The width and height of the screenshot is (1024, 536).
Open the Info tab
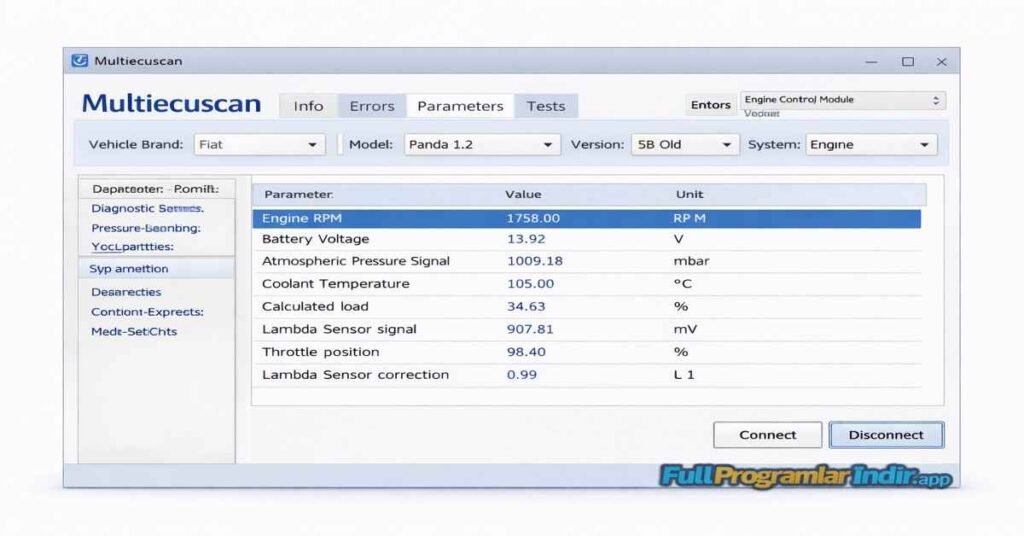[x=308, y=106]
